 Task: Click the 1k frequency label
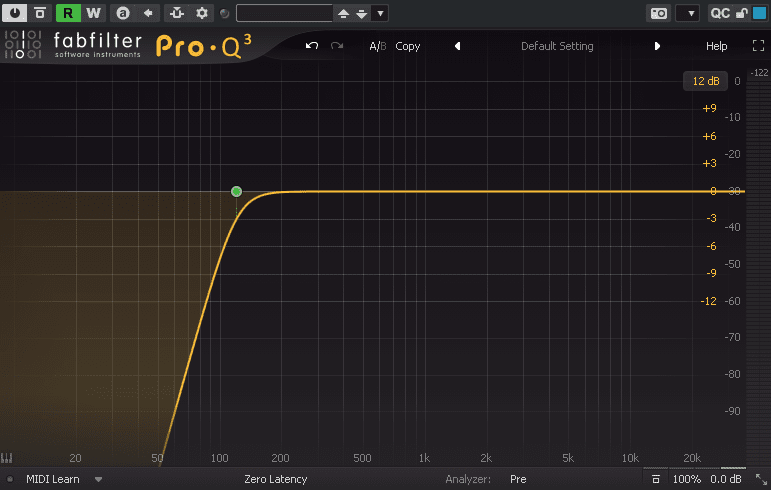point(424,458)
